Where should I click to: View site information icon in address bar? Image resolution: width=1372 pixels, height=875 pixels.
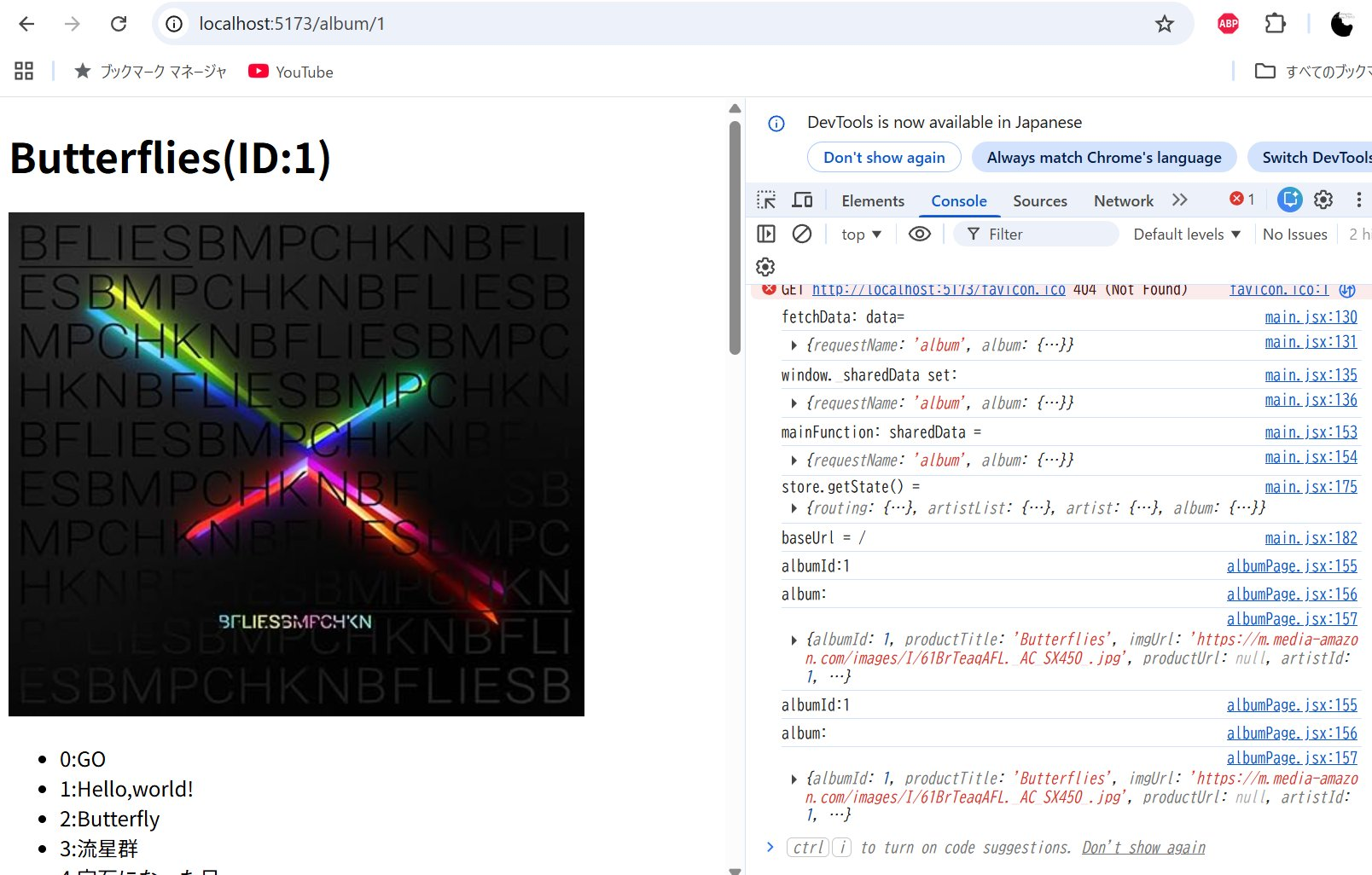[174, 24]
